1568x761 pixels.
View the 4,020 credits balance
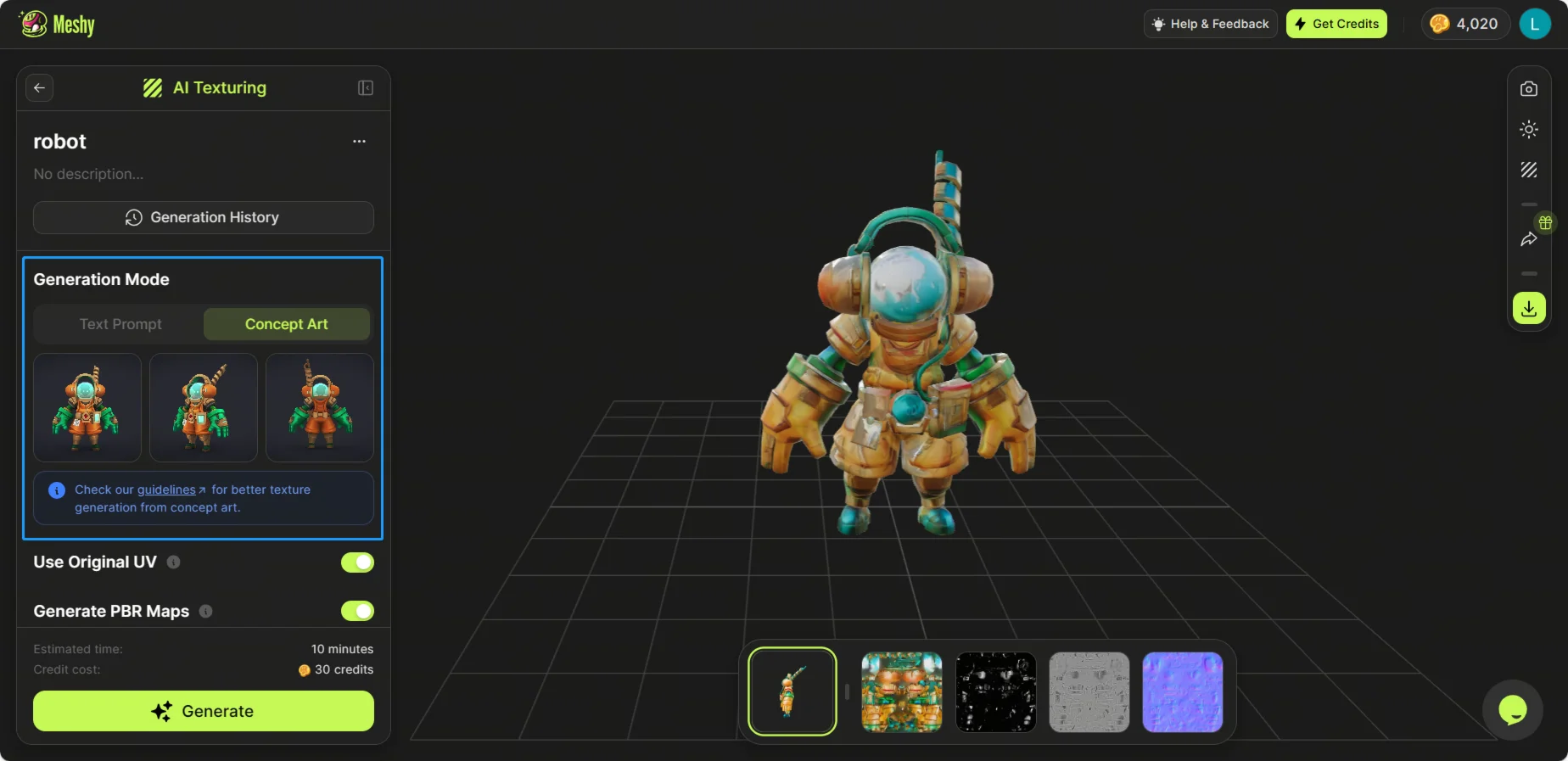pyautogui.click(x=1465, y=24)
